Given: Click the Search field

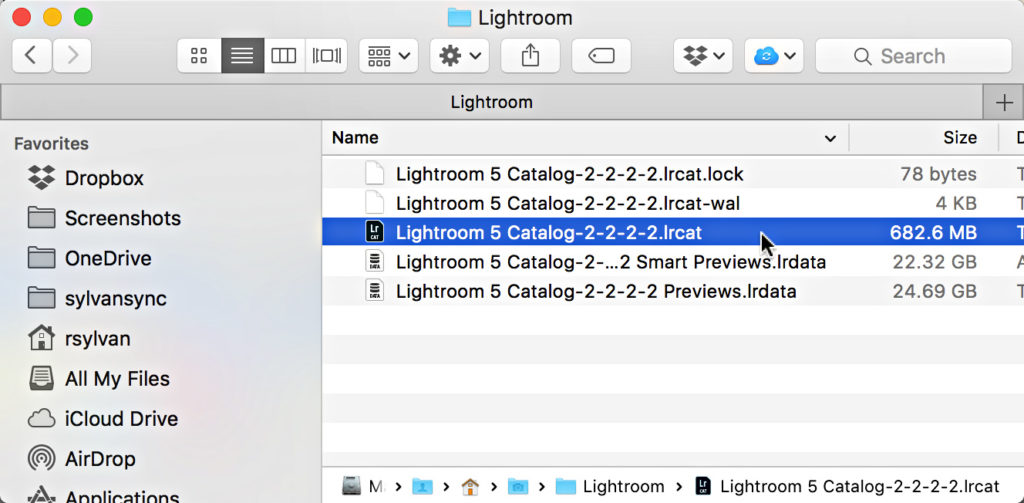Looking at the screenshot, I should click(913, 56).
